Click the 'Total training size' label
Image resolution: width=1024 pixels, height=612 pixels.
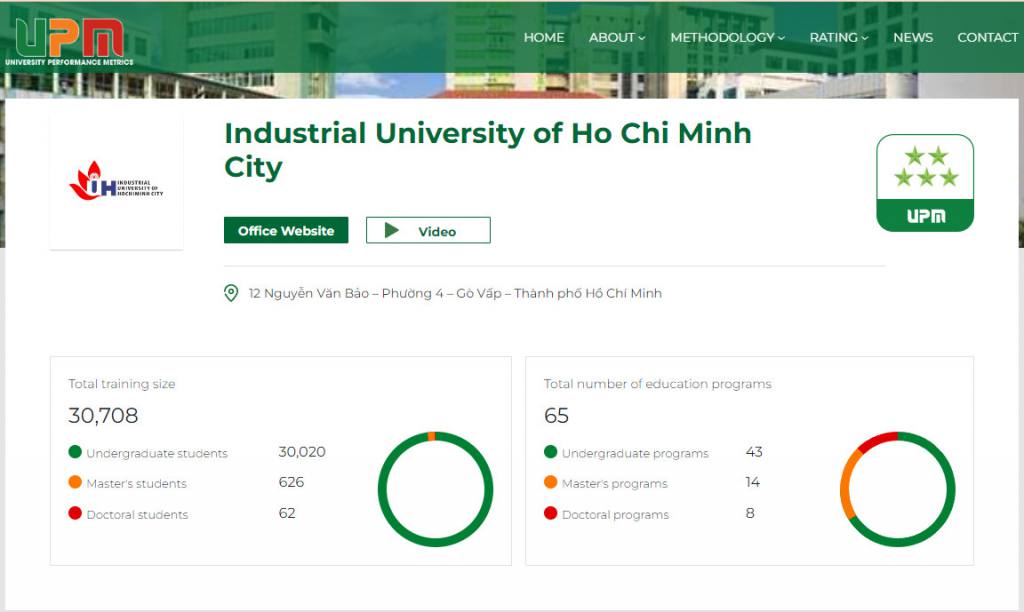121,383
